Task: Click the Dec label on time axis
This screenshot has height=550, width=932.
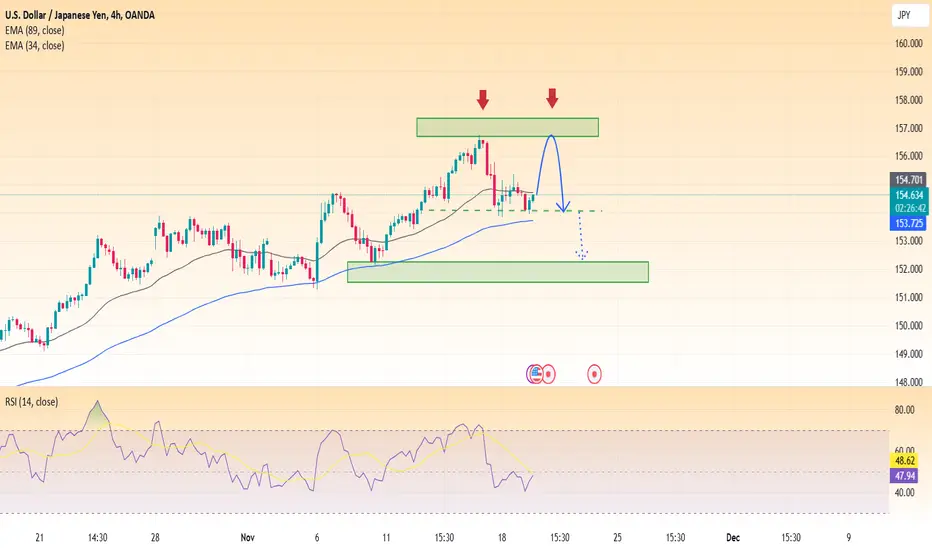Action: coord(733,538)
